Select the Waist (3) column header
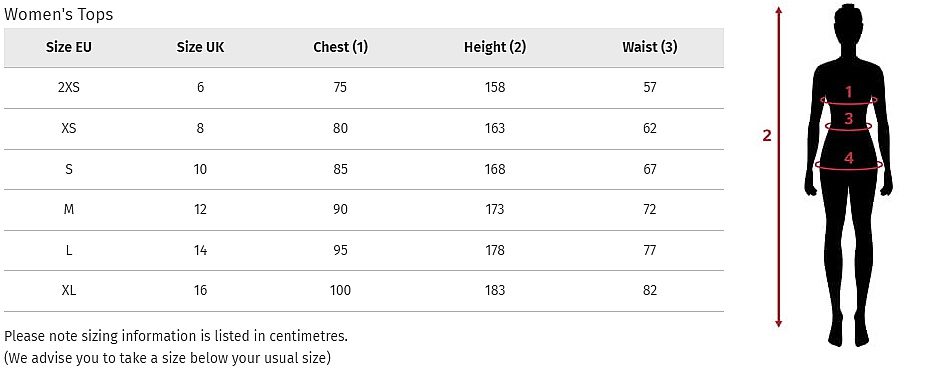 [x=650, y=47]
